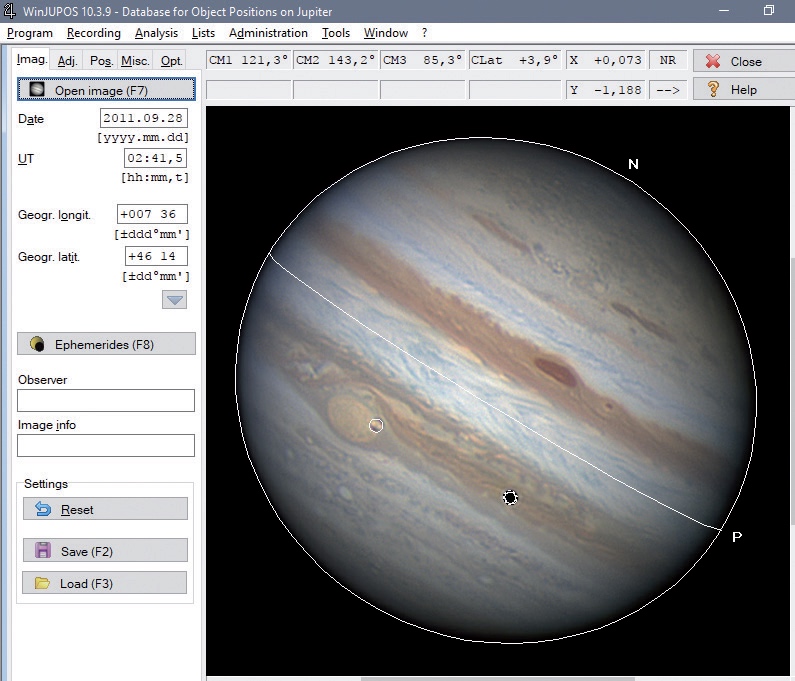Viewport: 795px width, 681px height.
Task: Load settings with Load (F3)
Action: click(x=105, y=583)
